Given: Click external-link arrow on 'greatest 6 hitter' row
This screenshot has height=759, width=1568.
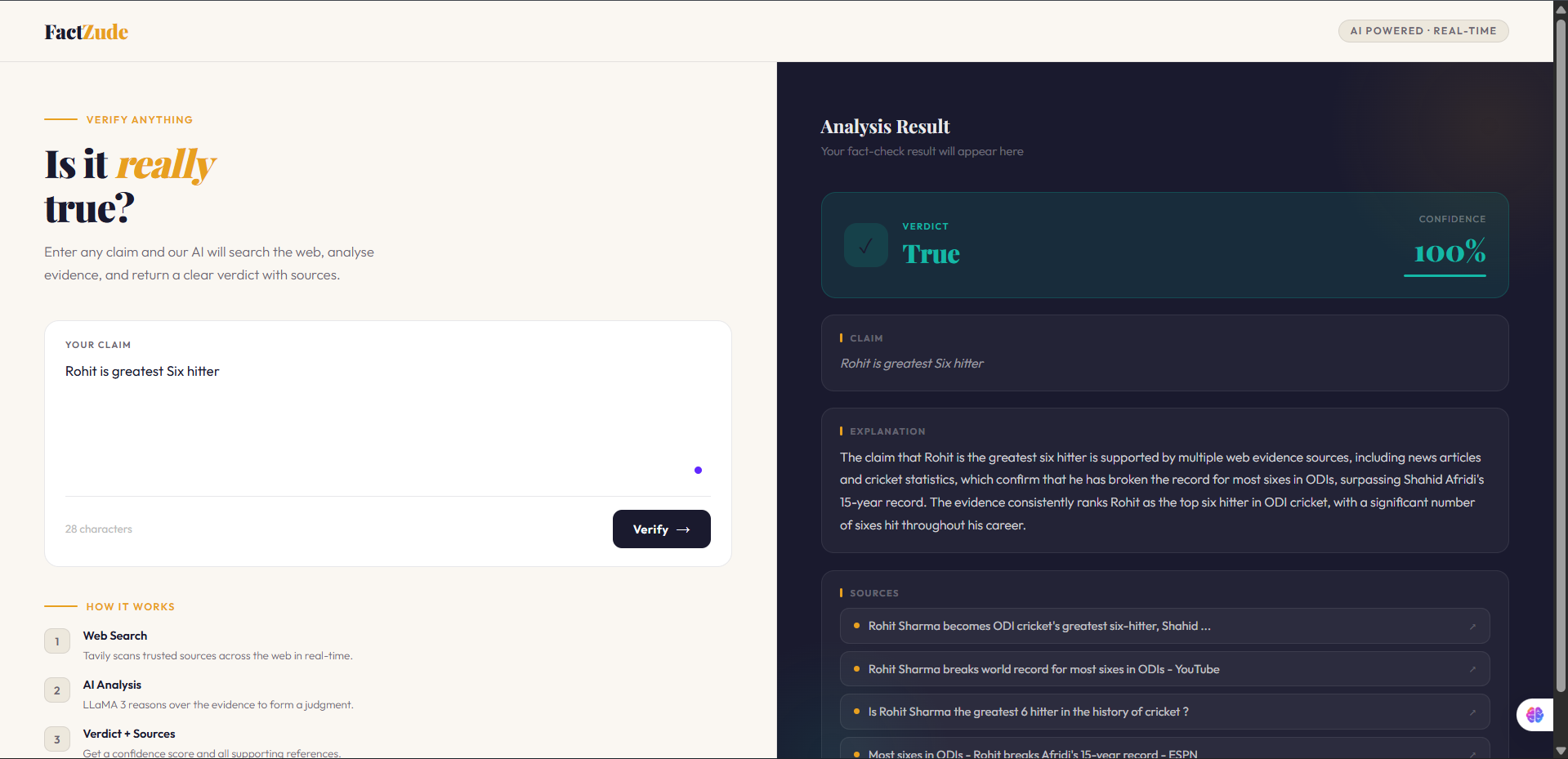Looking at the screenshot, I should [x=1472, y=712].
